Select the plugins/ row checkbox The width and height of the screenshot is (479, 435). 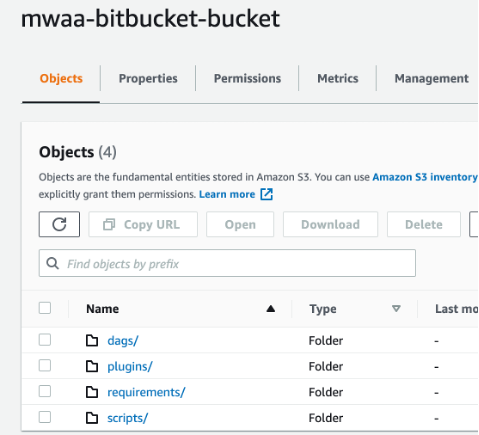(45, 366)
